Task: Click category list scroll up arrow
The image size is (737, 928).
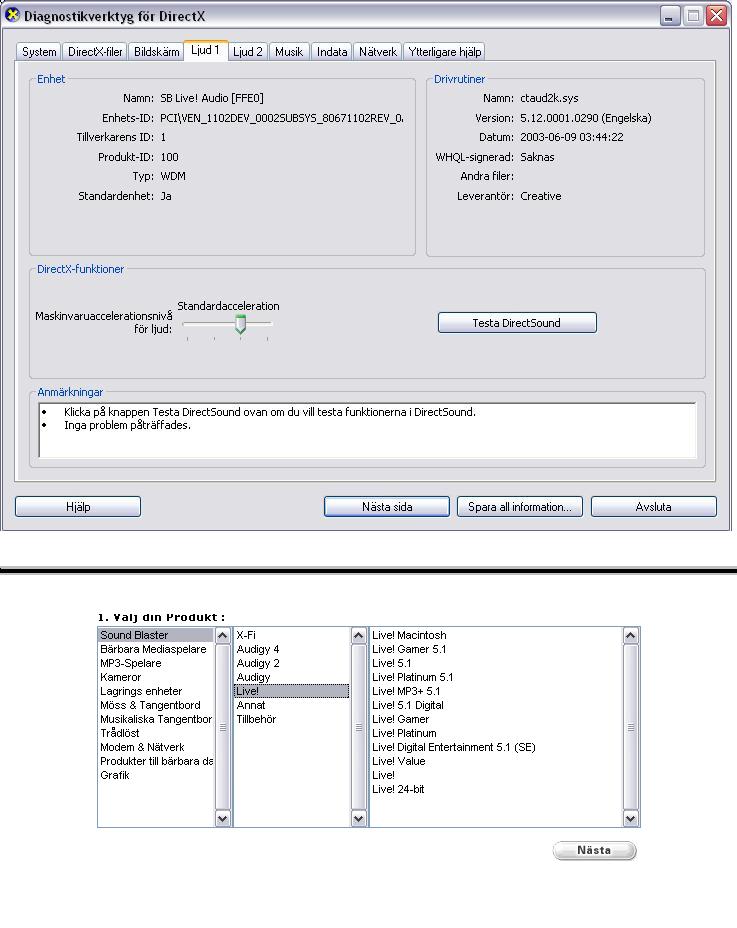Action: tap(223, 636)
